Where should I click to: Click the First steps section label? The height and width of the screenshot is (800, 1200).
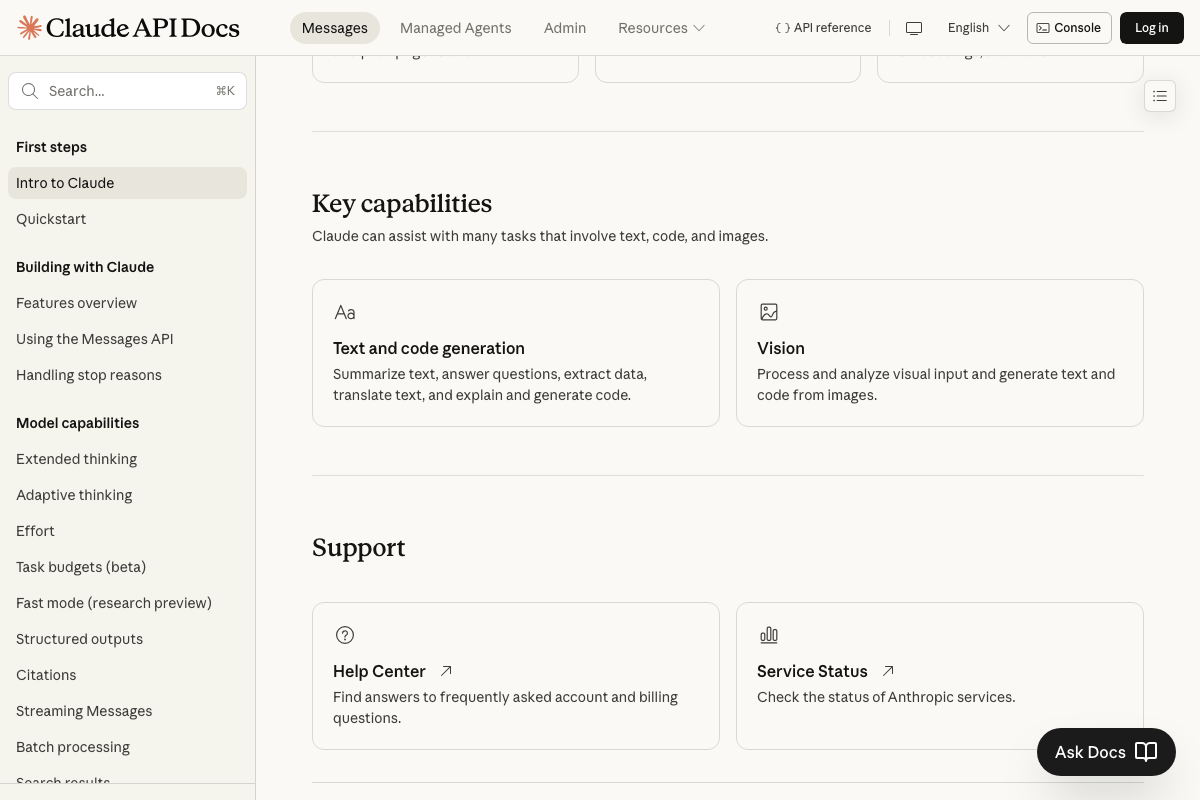pyautogui.click(x=51, y=147)
